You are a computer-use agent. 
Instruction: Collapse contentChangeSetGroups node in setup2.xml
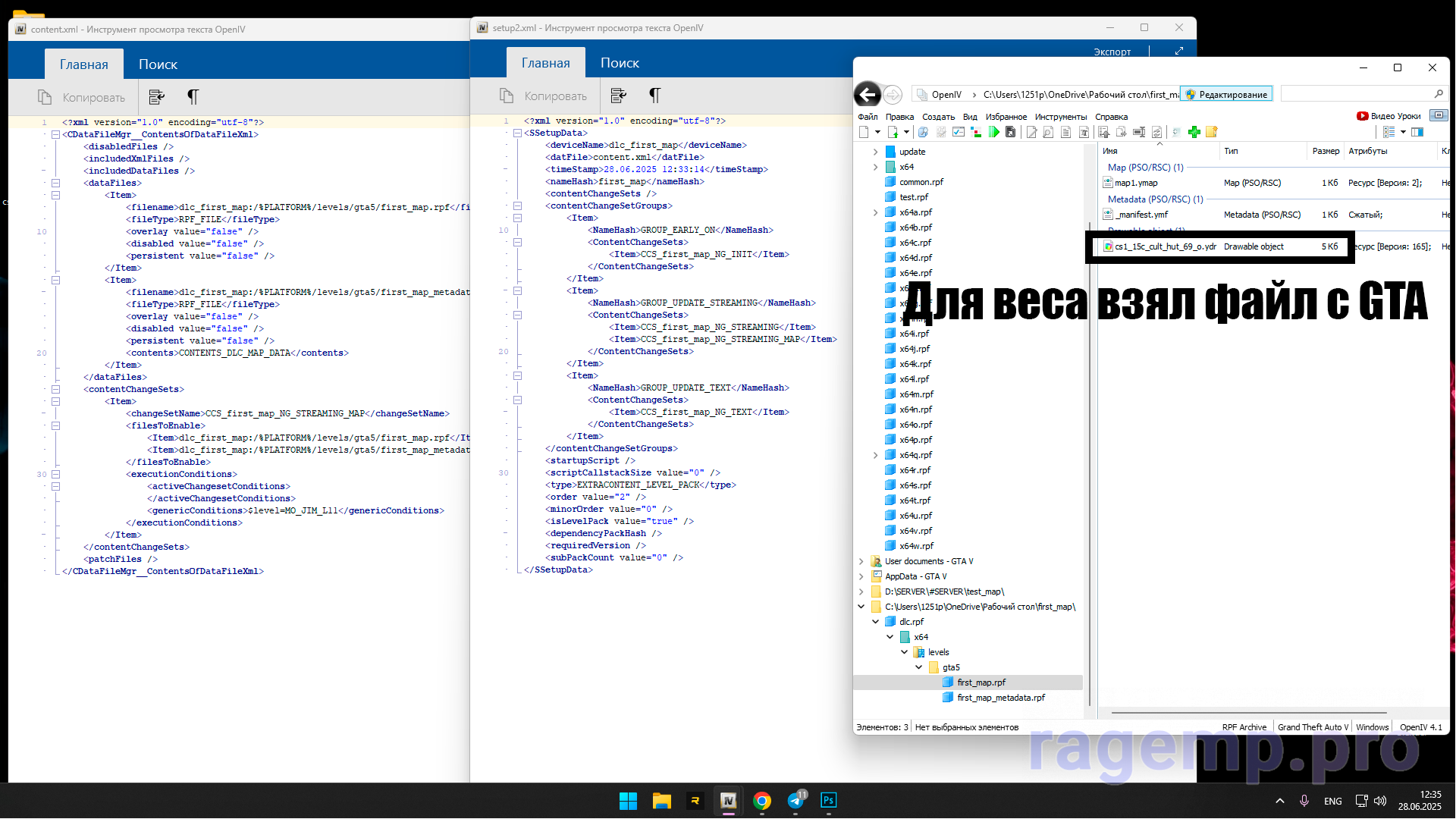point(517,206)
